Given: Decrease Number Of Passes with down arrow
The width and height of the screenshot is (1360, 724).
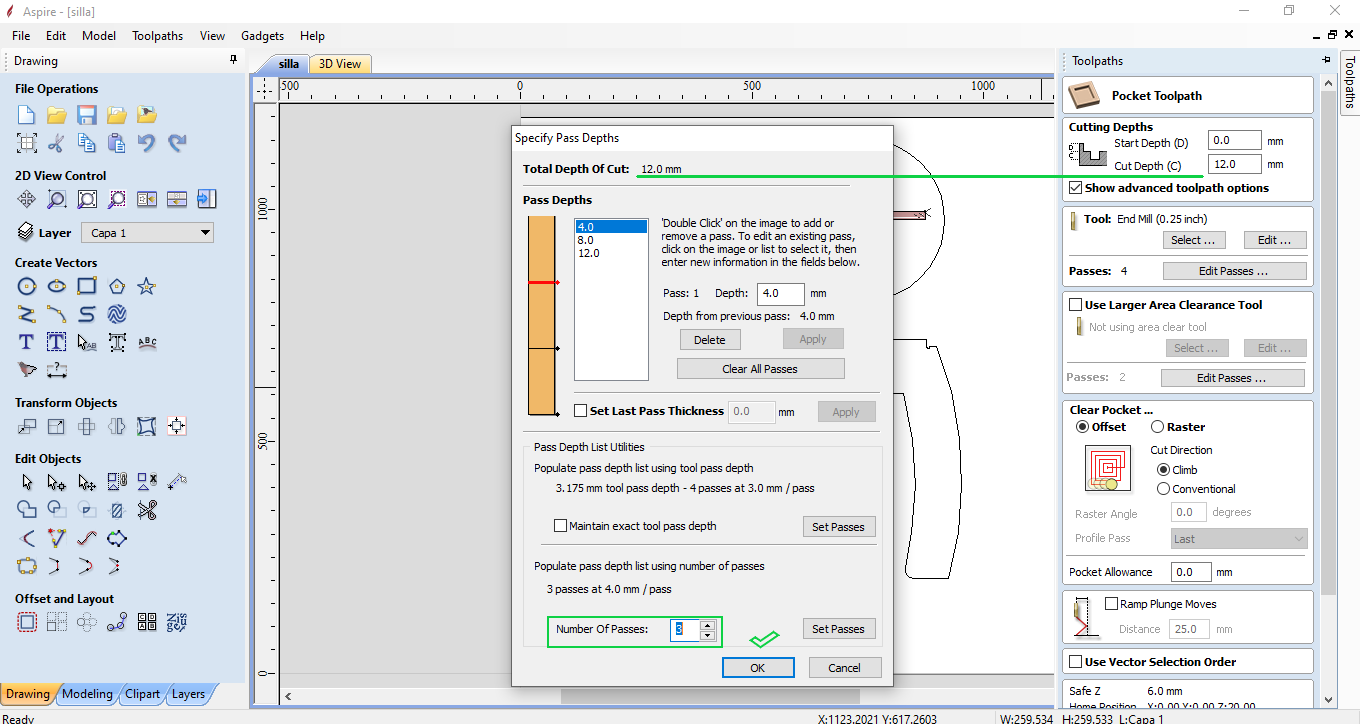Looking at the screenshot, I should click(x=708, y=635).
